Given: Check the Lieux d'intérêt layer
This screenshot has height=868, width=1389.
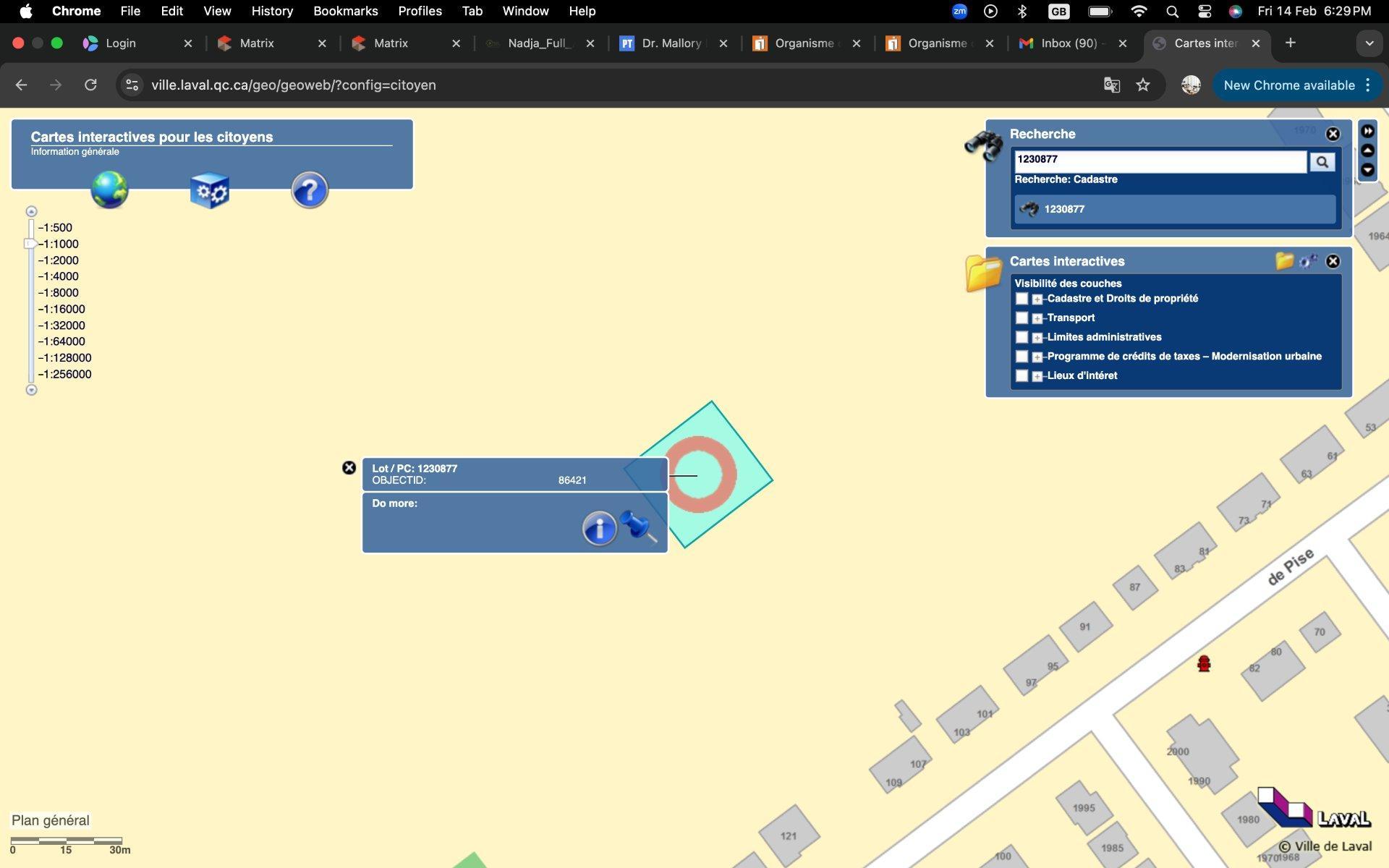Looking at the screenshot, I should [x=1021, y=376].
